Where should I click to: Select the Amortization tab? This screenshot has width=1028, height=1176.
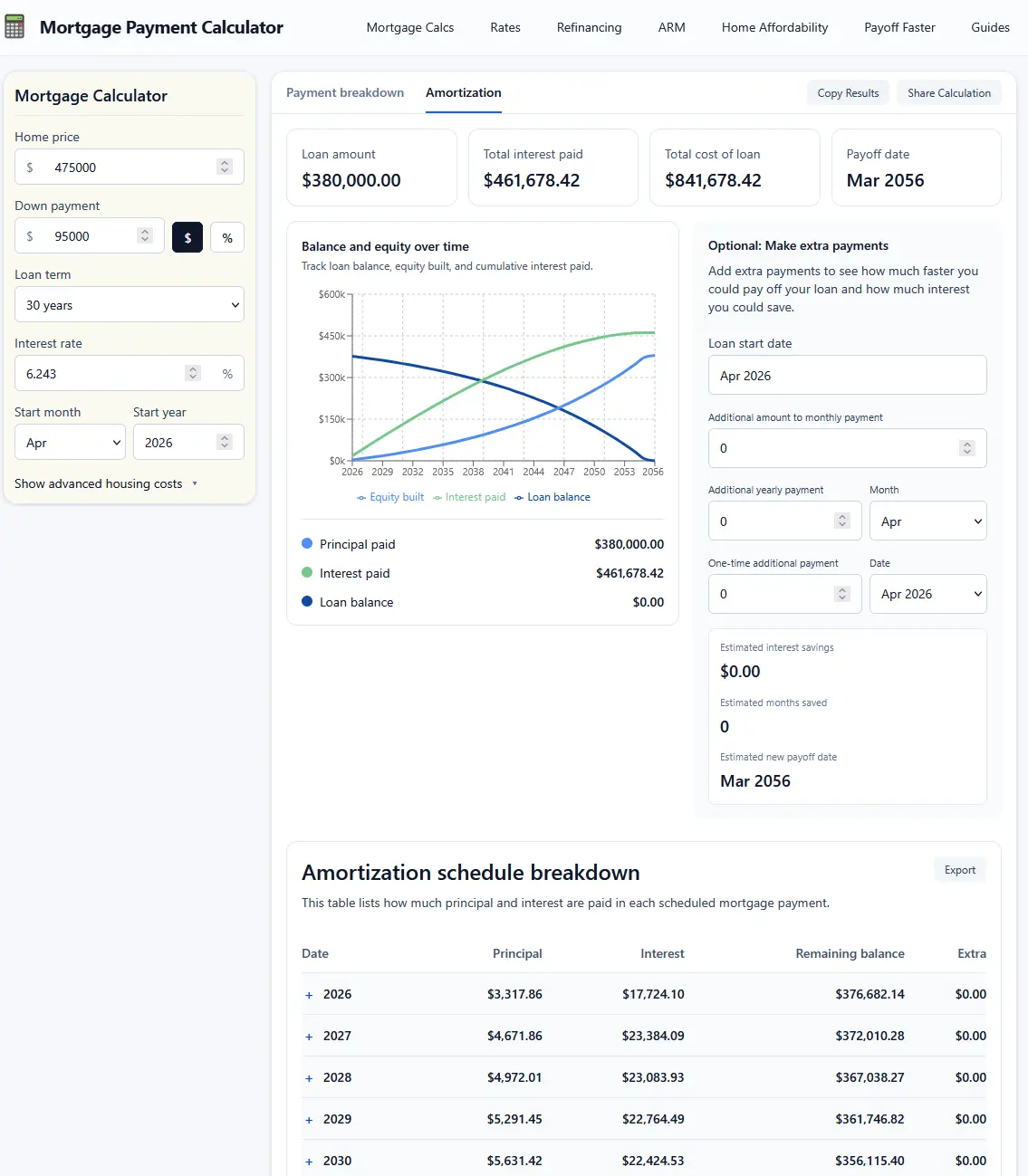coord(464,92)
